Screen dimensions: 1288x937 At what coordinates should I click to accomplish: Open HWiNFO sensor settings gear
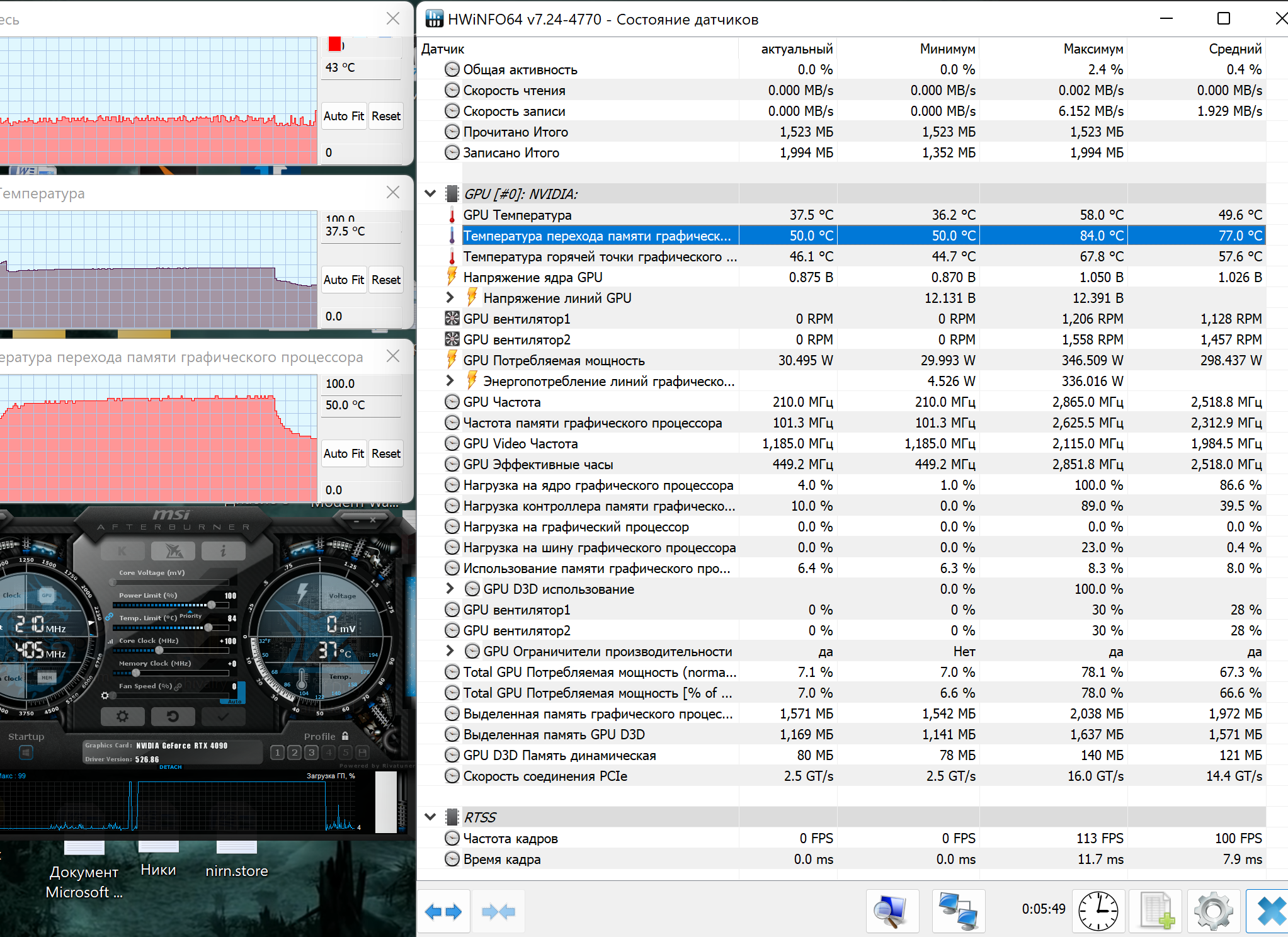(x=1213, y=911)
